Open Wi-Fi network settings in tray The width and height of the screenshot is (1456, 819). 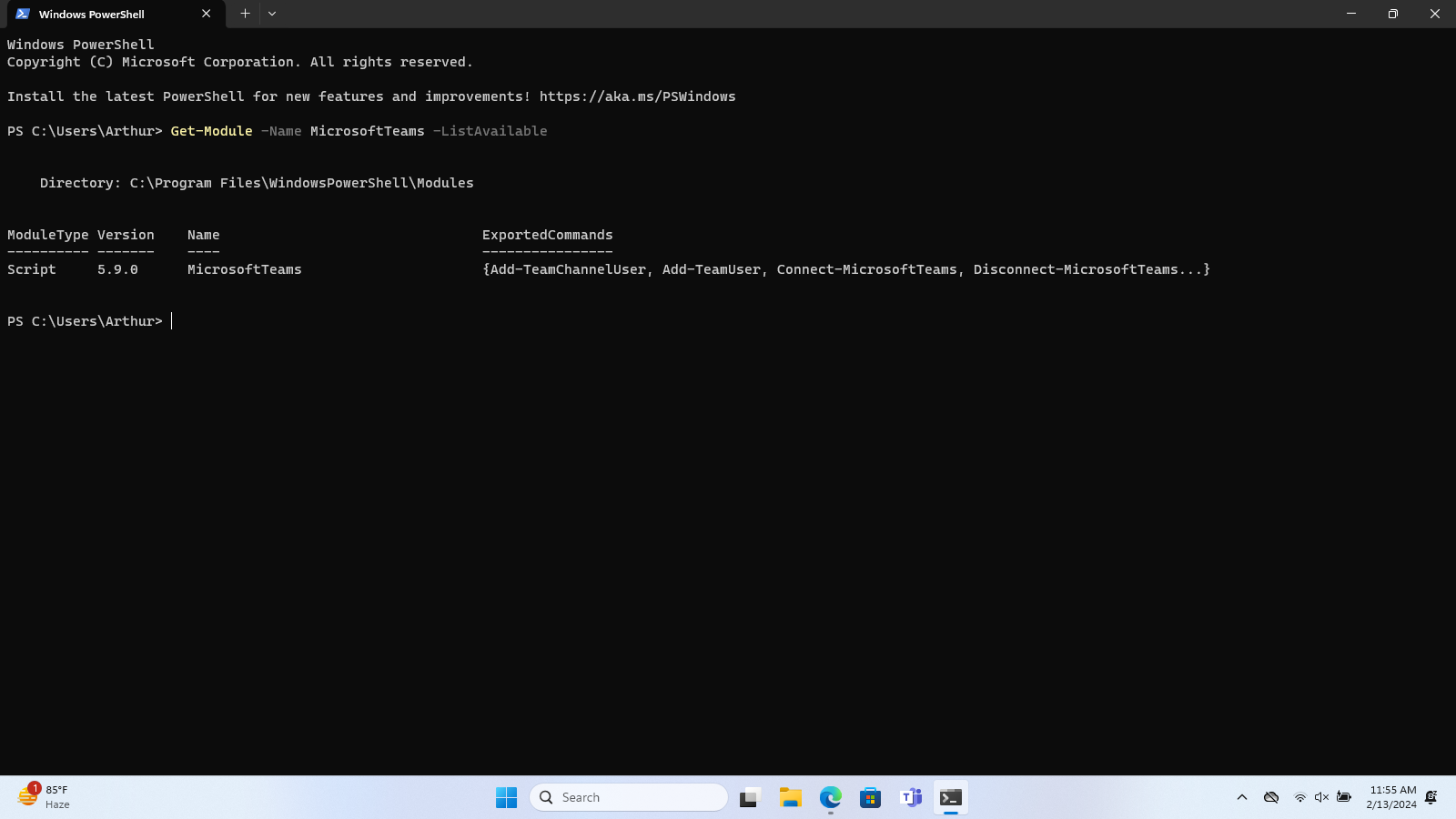(1299, 797)
